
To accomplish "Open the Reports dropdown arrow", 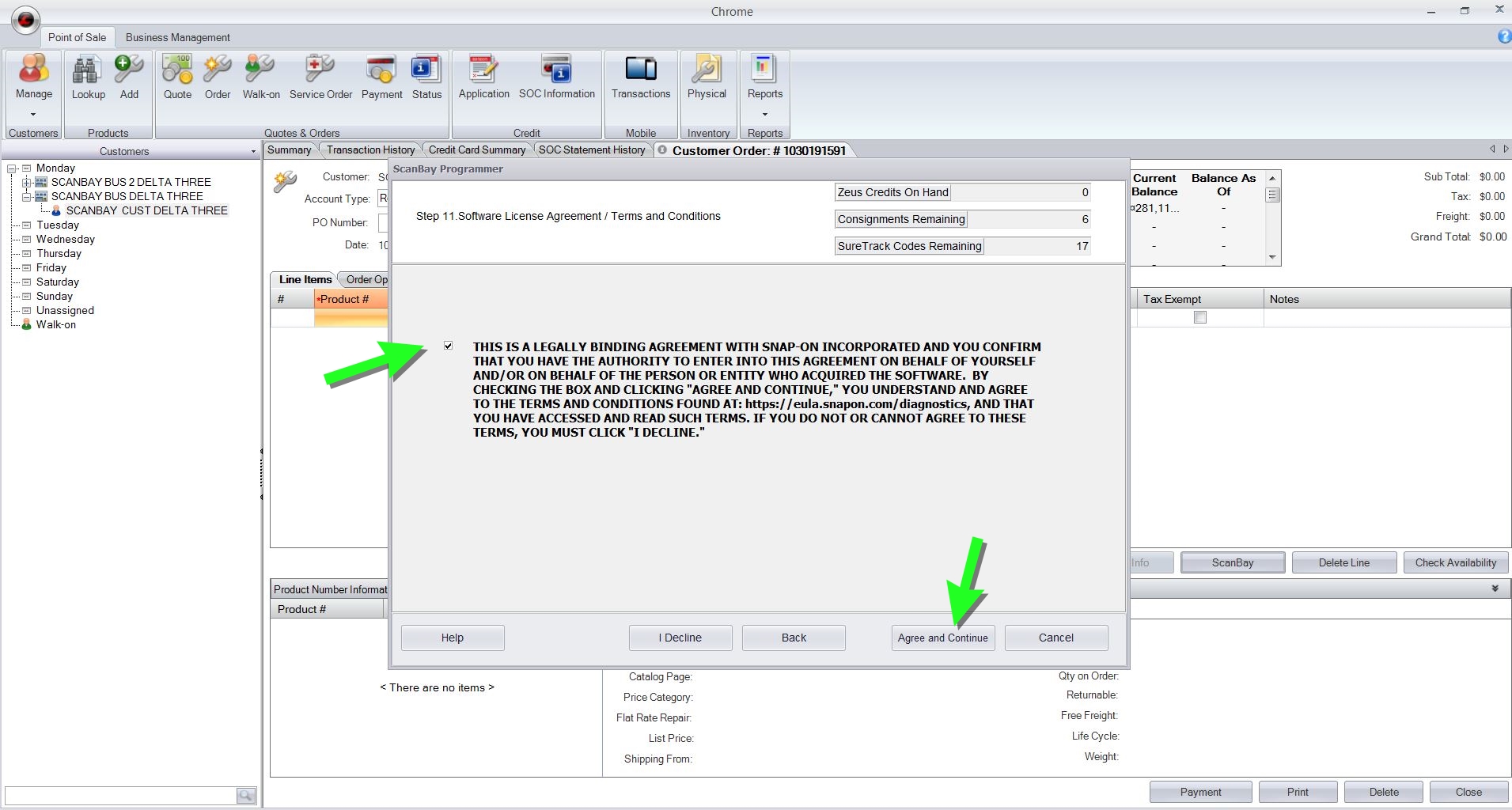I will click(765, 114).
